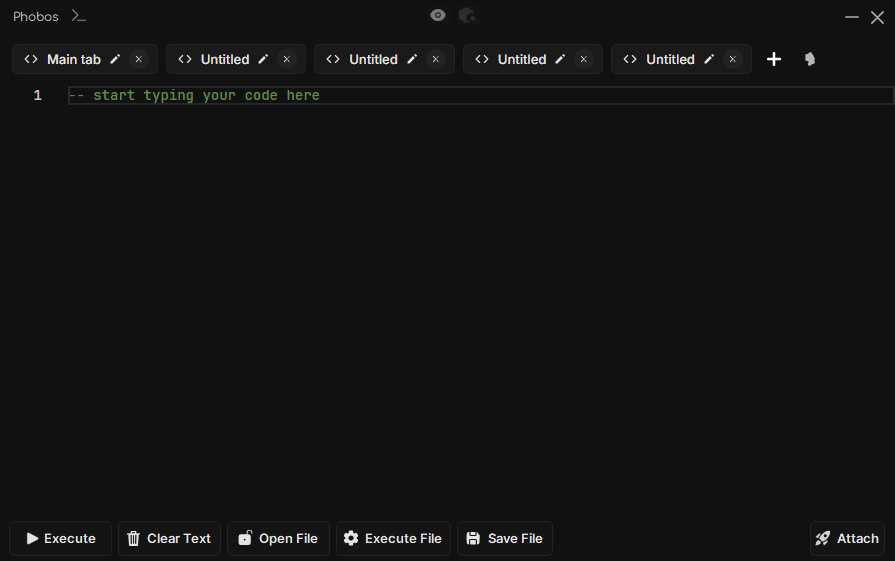
Task: Rename Main tab using its pencil icon
Action: [115, 59]
